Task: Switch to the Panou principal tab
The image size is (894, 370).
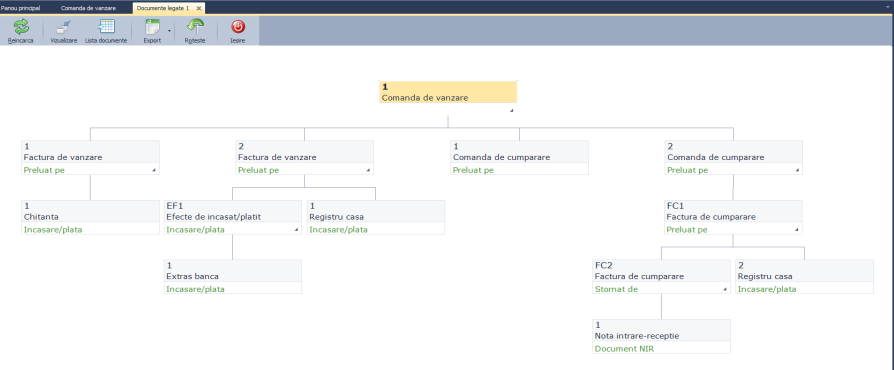Action: [21, 8]
